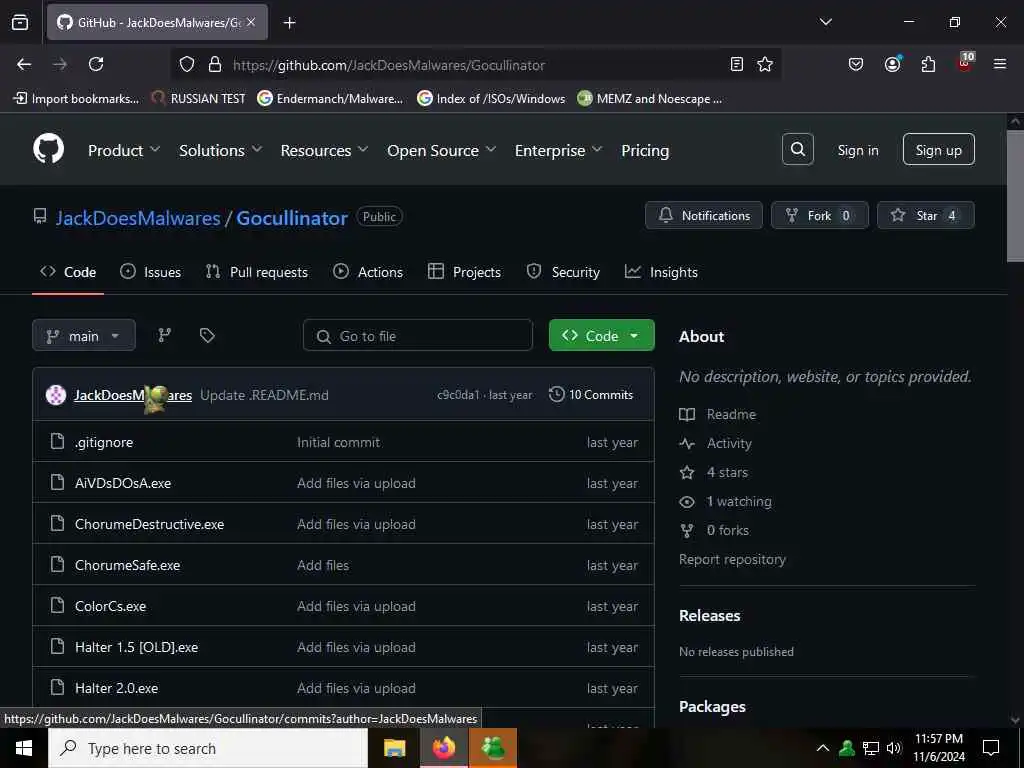Click the Report repository link
This screenshot has width=1024, height=768.
pos(732,559)
